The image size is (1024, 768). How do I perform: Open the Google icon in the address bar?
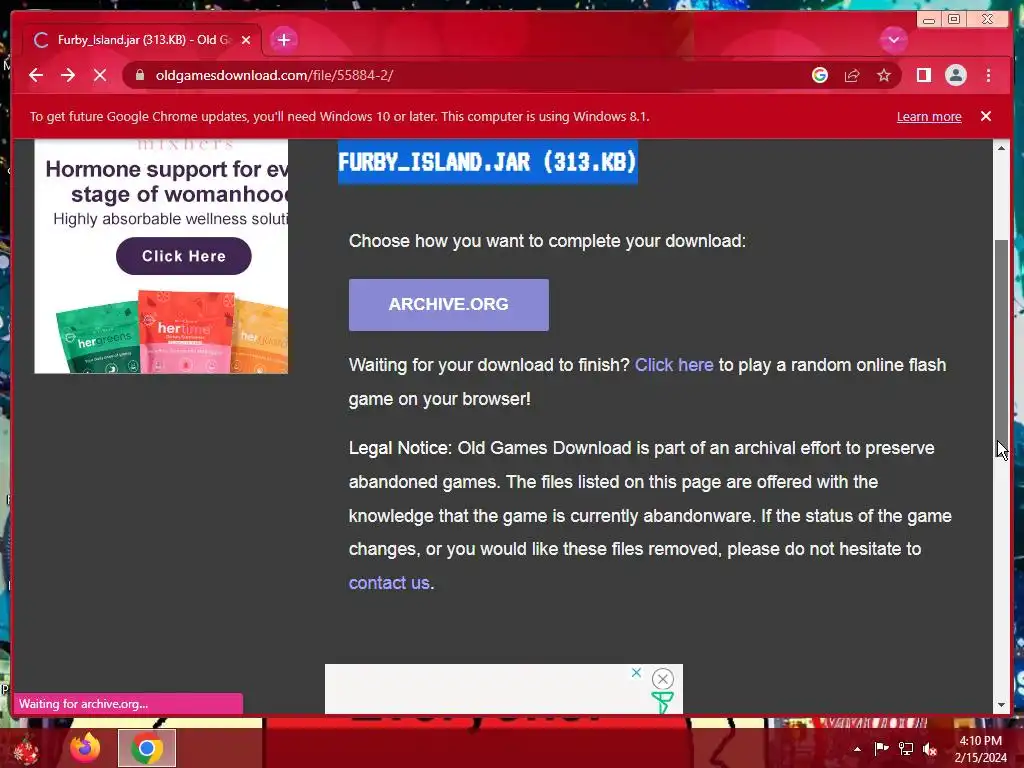820,75
